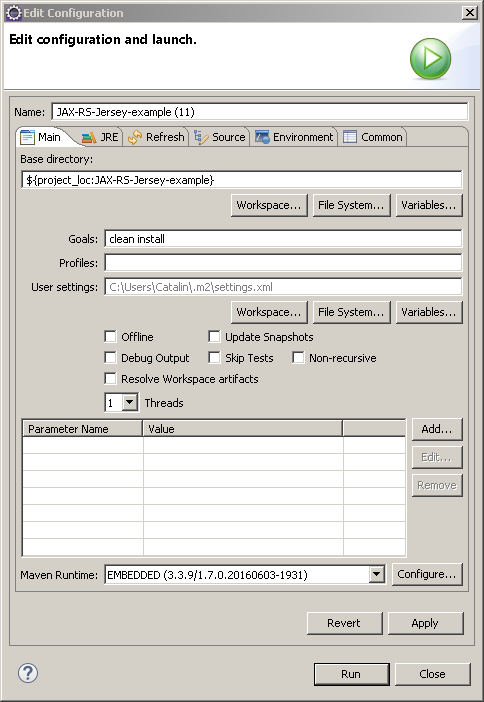Tick Resolve Workspace artifacts checkbox

[110, 378]
